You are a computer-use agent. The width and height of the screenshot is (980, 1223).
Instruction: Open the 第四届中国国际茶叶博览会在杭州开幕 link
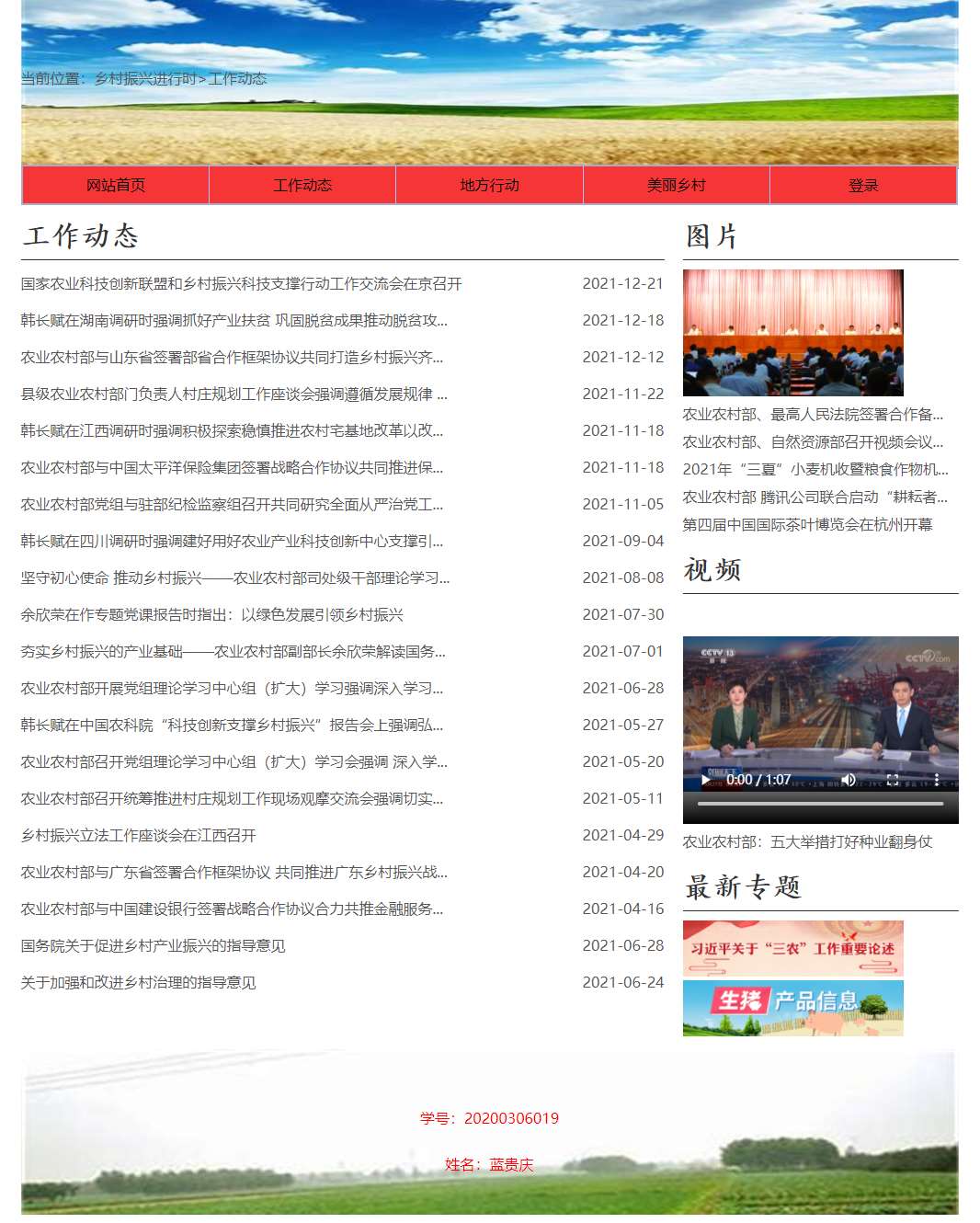pos(808,525)
